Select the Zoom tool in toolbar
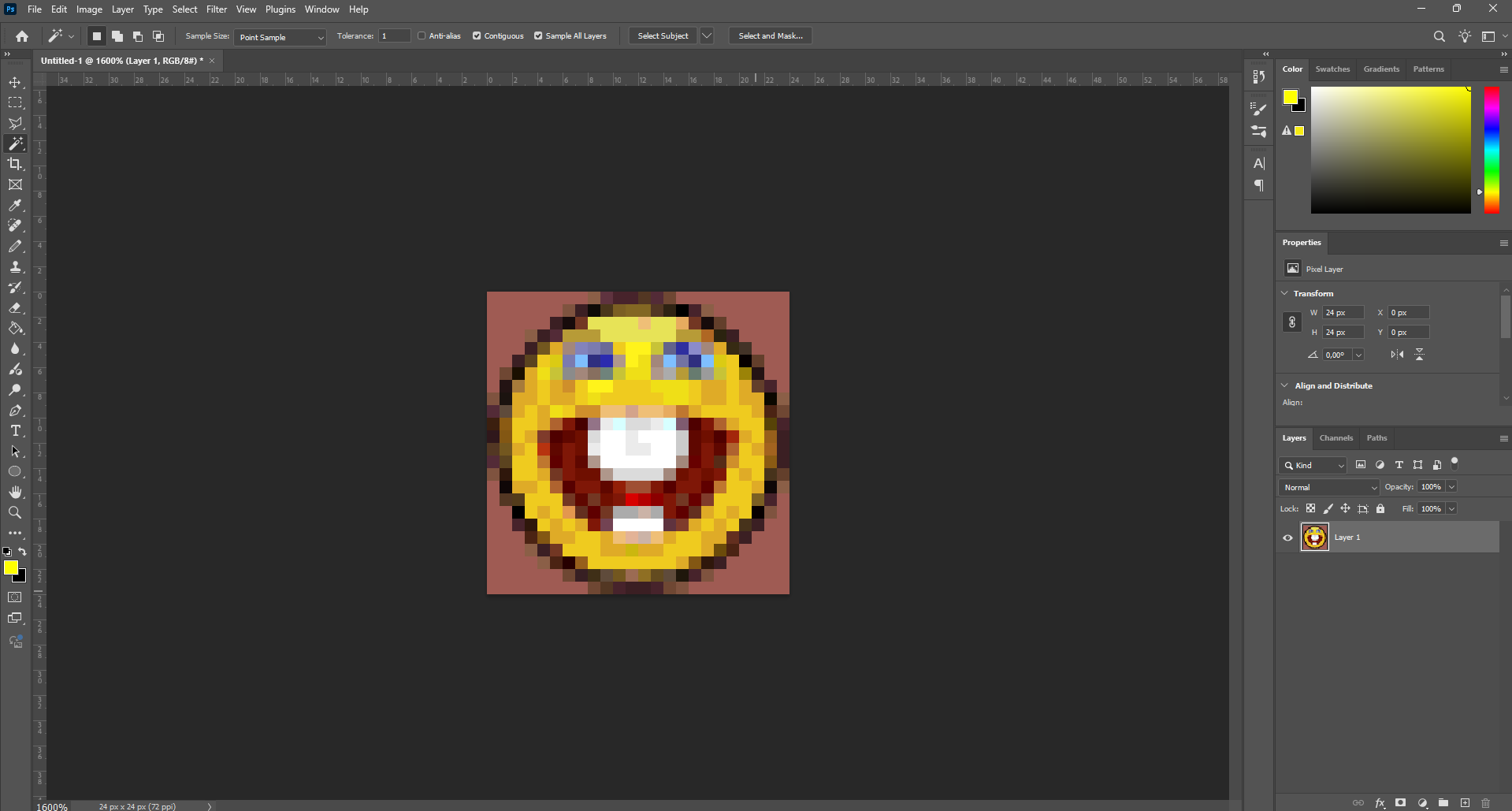This screenshot has width=1512, height=811. 15,513
